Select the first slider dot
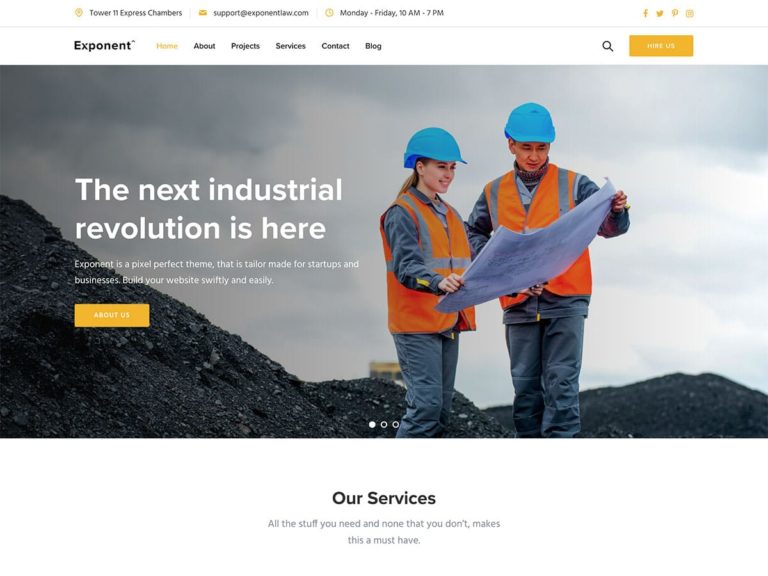This screenshot has height=576, width=768. pos(372,424)
